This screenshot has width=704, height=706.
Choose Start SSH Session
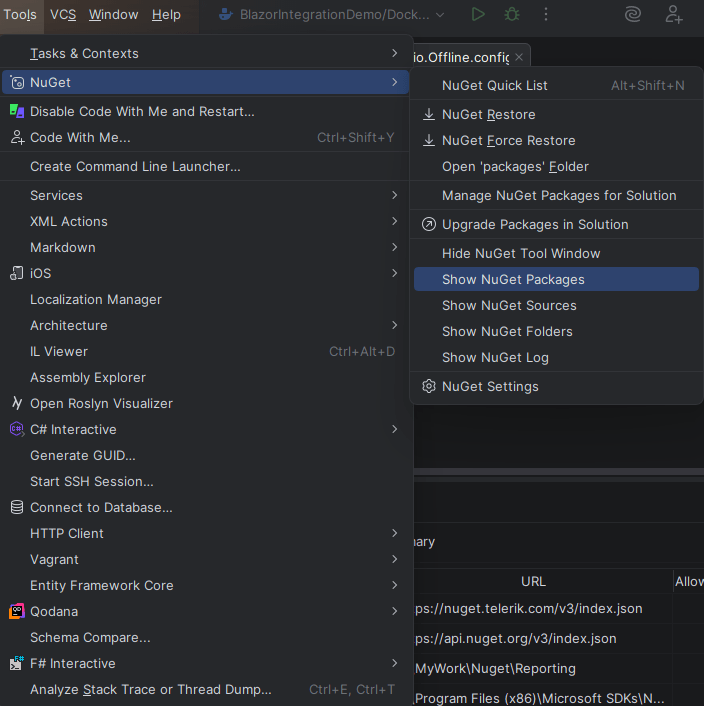(x=205, y=481)
